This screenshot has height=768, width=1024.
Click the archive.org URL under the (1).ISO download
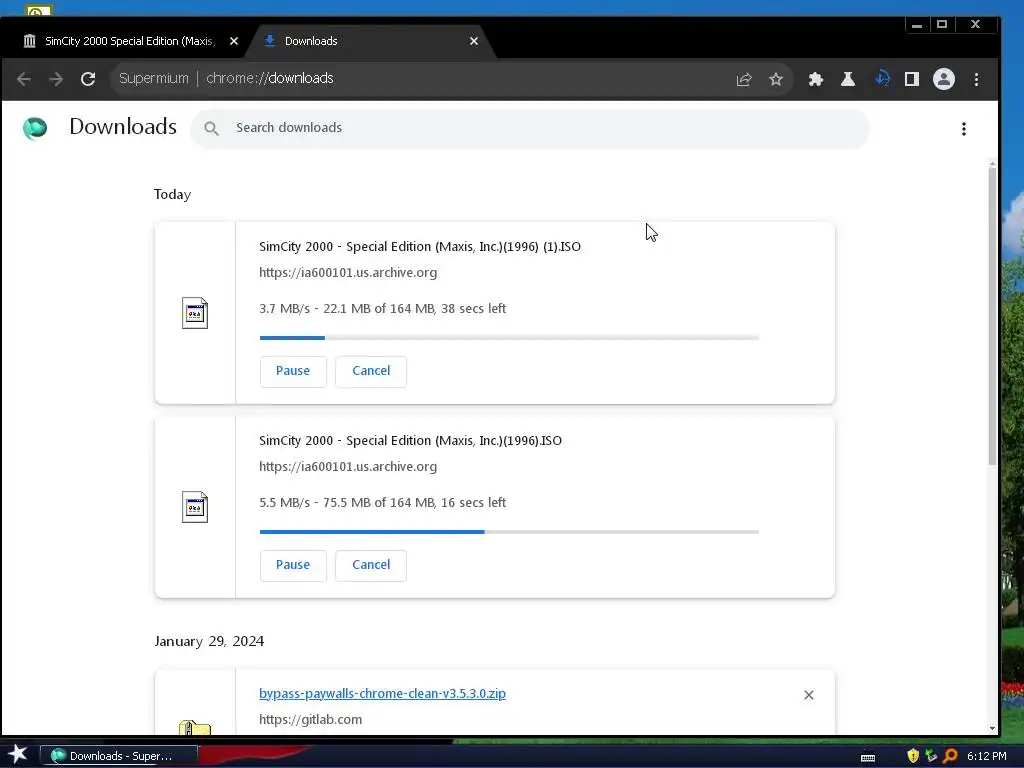(x=348, y=273)
